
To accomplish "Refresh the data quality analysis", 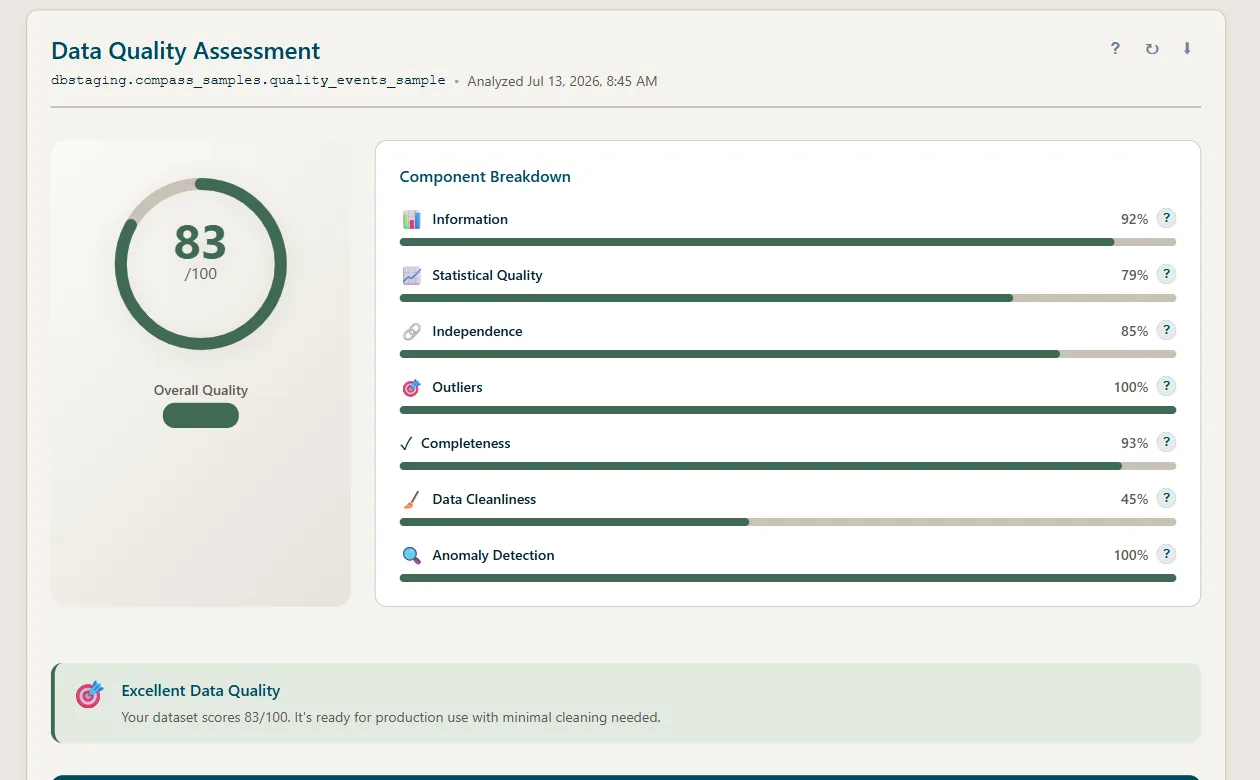I will [1152, 48].
